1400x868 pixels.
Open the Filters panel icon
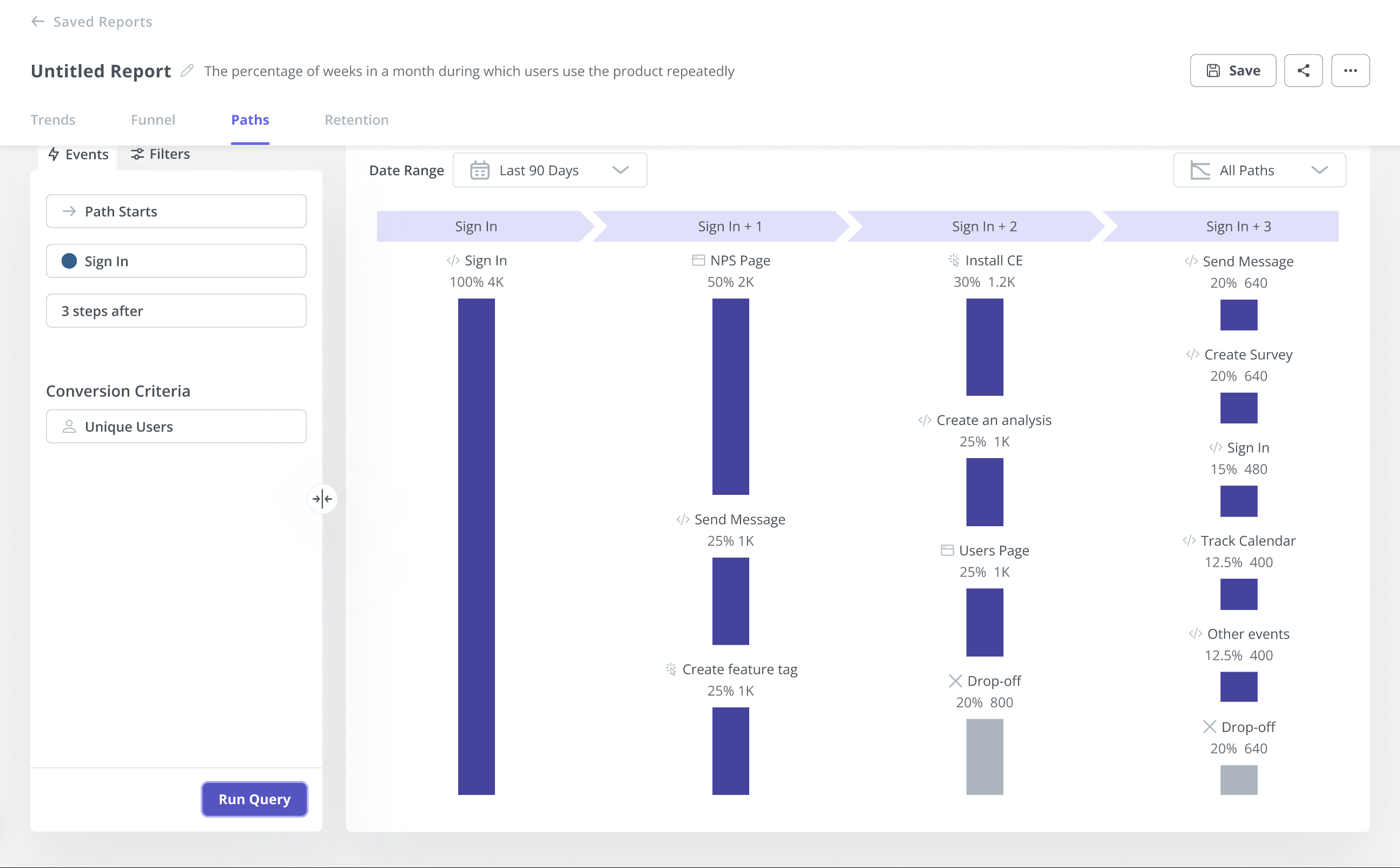[137, 154]
